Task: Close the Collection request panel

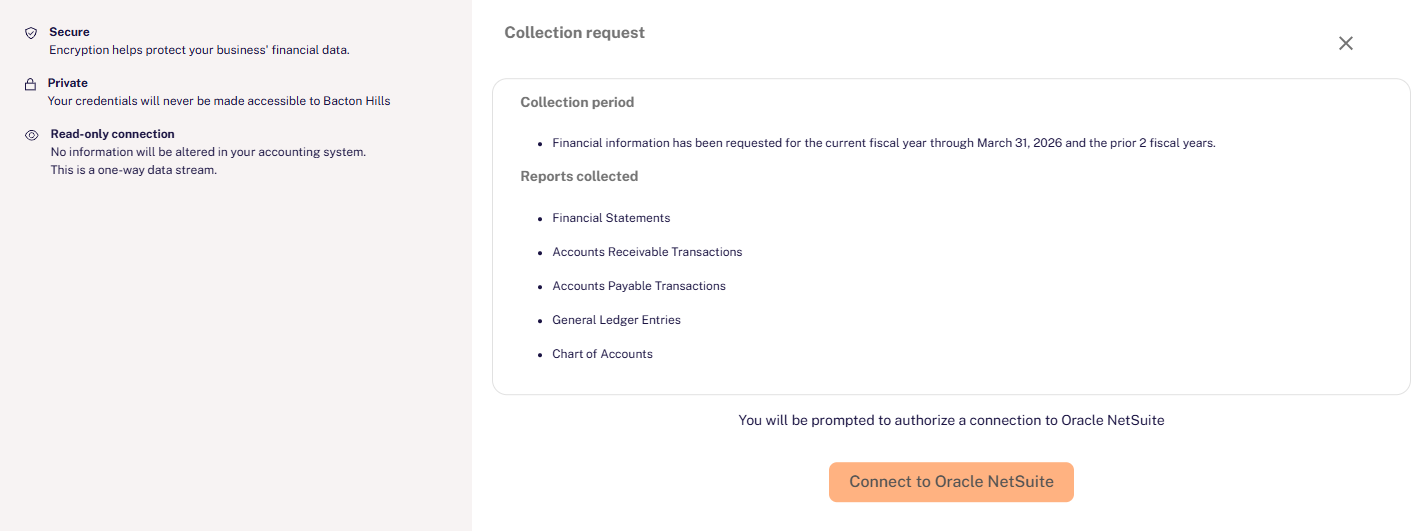Action: (x=1345, y=43)
